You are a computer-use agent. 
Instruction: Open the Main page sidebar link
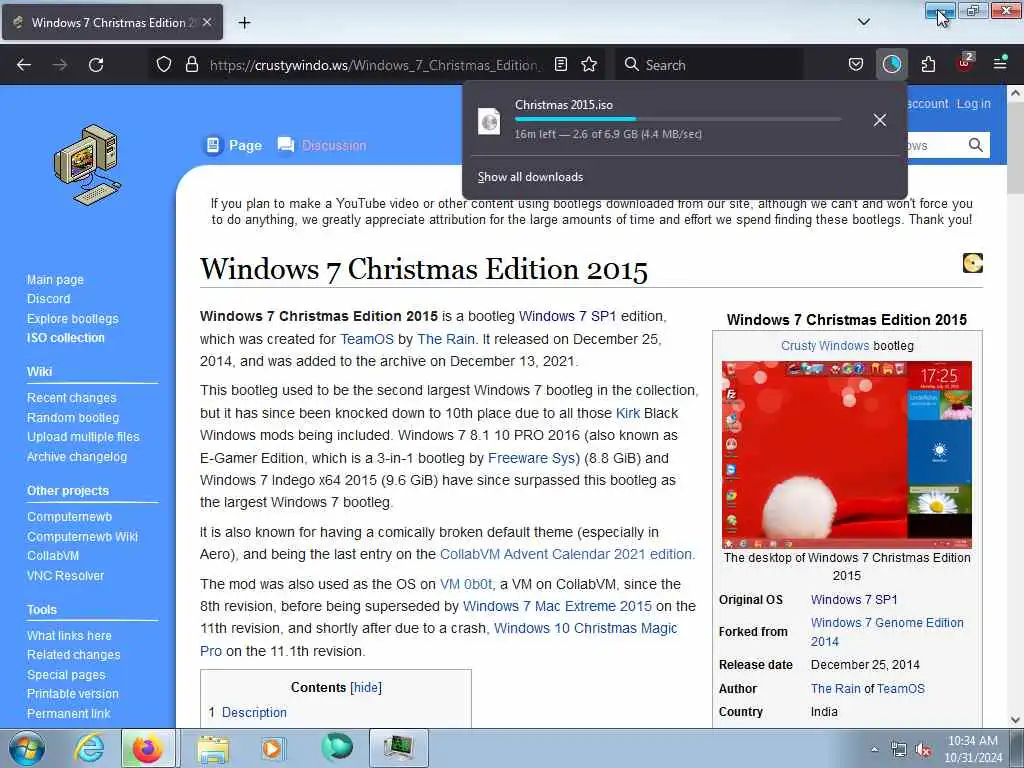pyautogui.click(x=55, y=280)
